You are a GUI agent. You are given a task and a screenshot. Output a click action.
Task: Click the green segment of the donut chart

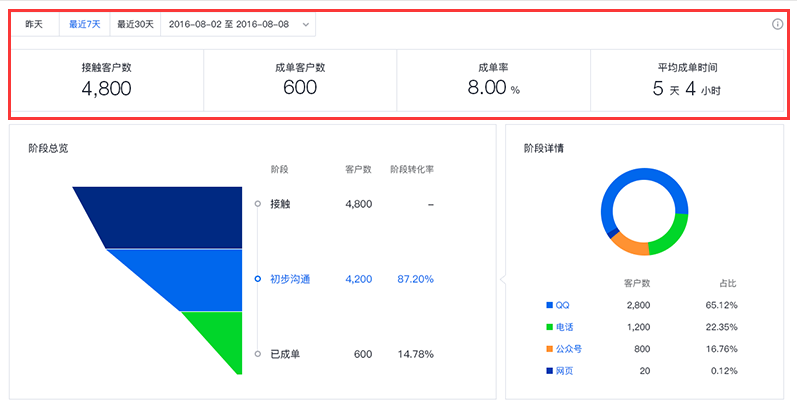[x=671, y=236]
